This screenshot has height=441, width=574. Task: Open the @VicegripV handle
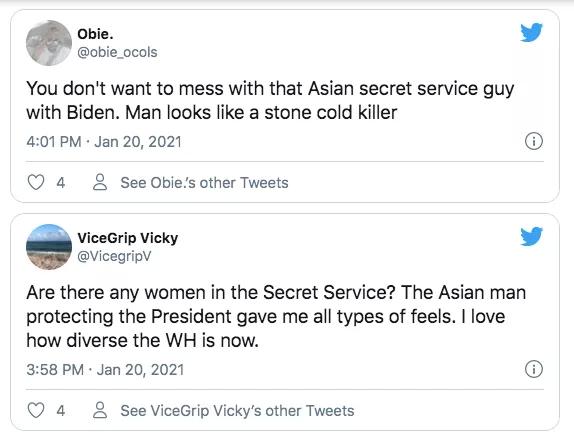pos(114,256)
